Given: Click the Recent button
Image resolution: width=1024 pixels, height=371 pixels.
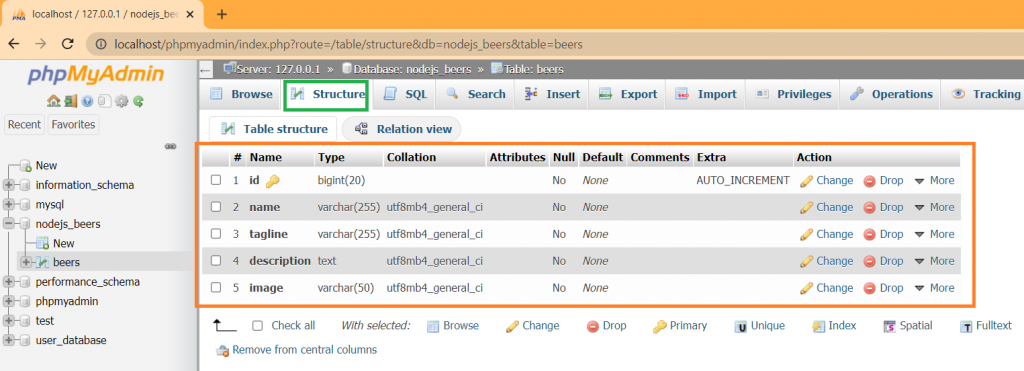Looking at the screenshot, I should tap(25, 124).
